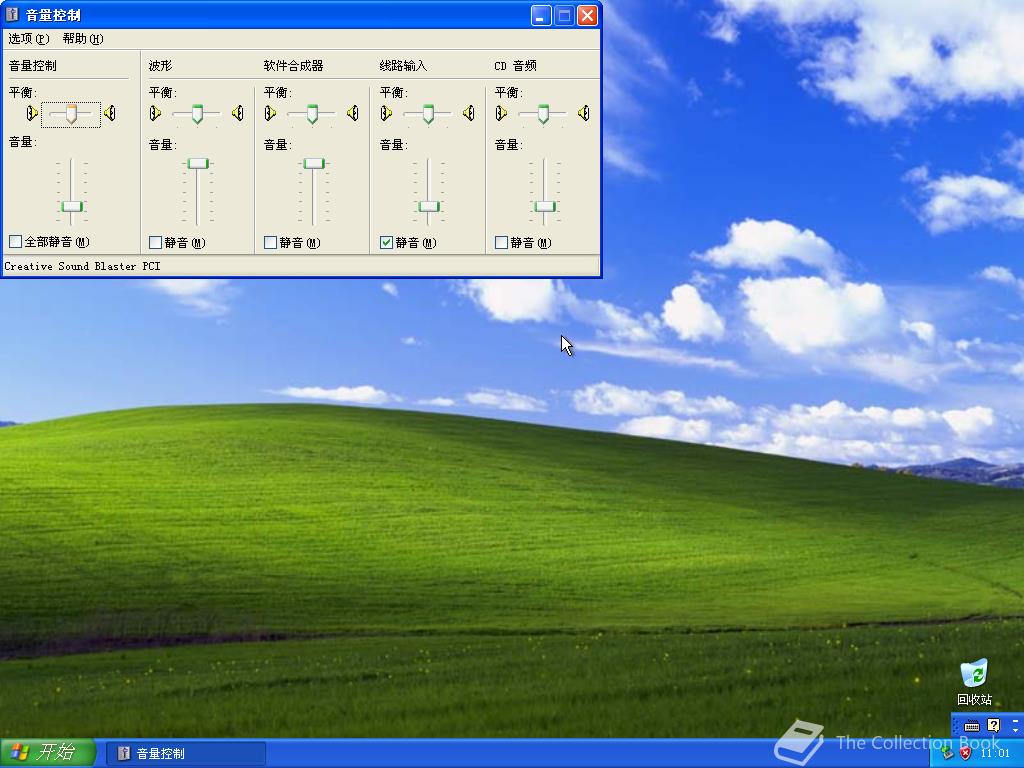
Task: Click the 音量控制 master column heading
Action: pos(33,65)
